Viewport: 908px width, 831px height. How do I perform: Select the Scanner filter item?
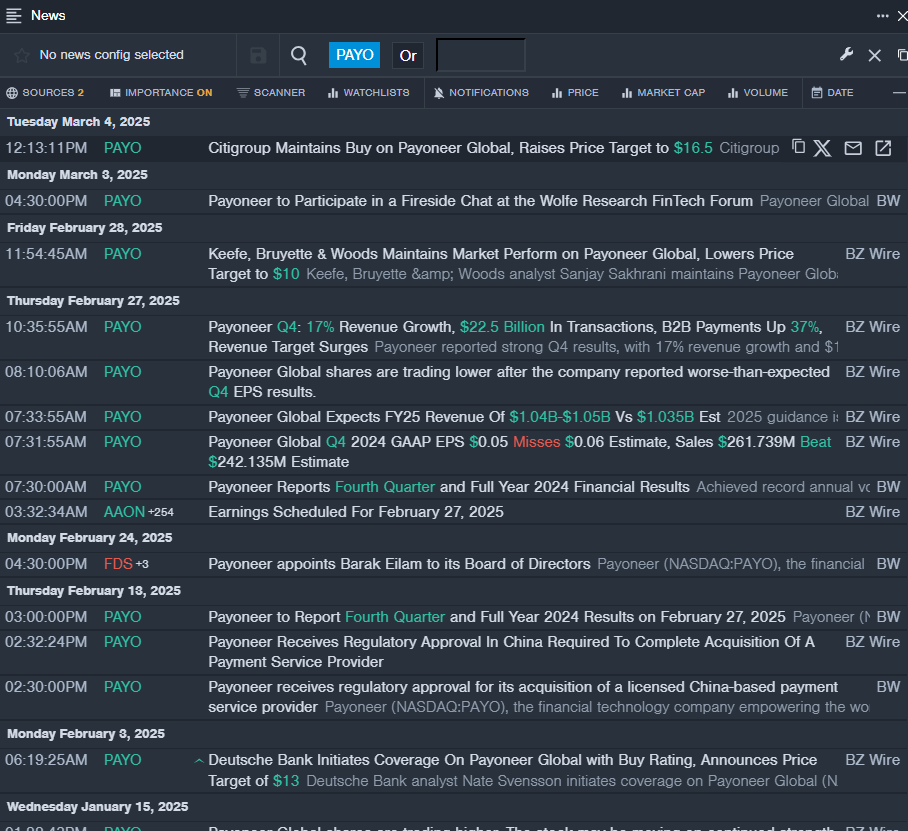271,93
